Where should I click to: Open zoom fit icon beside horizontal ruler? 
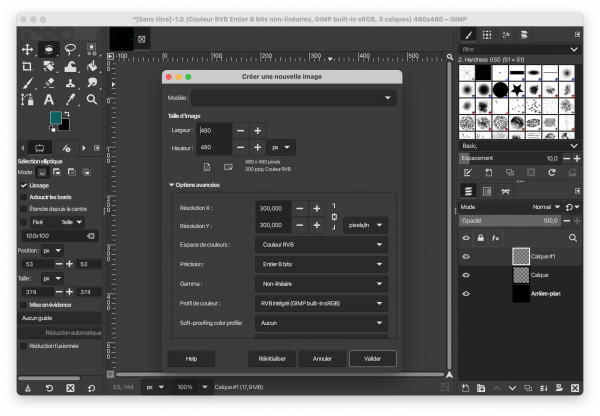(x=450, y=57)
